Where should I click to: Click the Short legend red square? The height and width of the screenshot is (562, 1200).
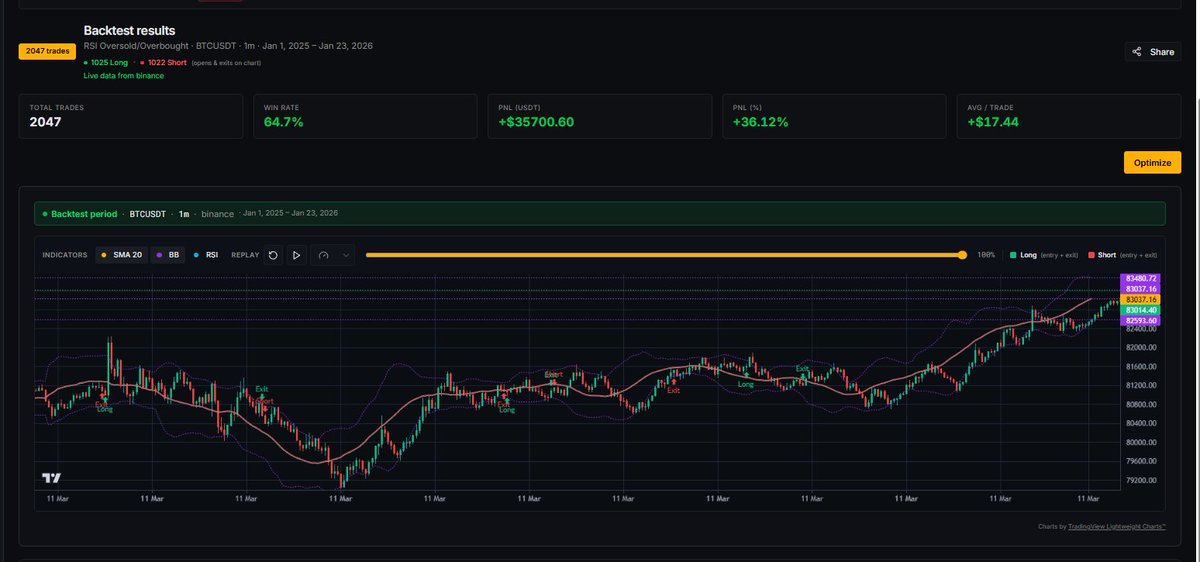click(1091, 255)
